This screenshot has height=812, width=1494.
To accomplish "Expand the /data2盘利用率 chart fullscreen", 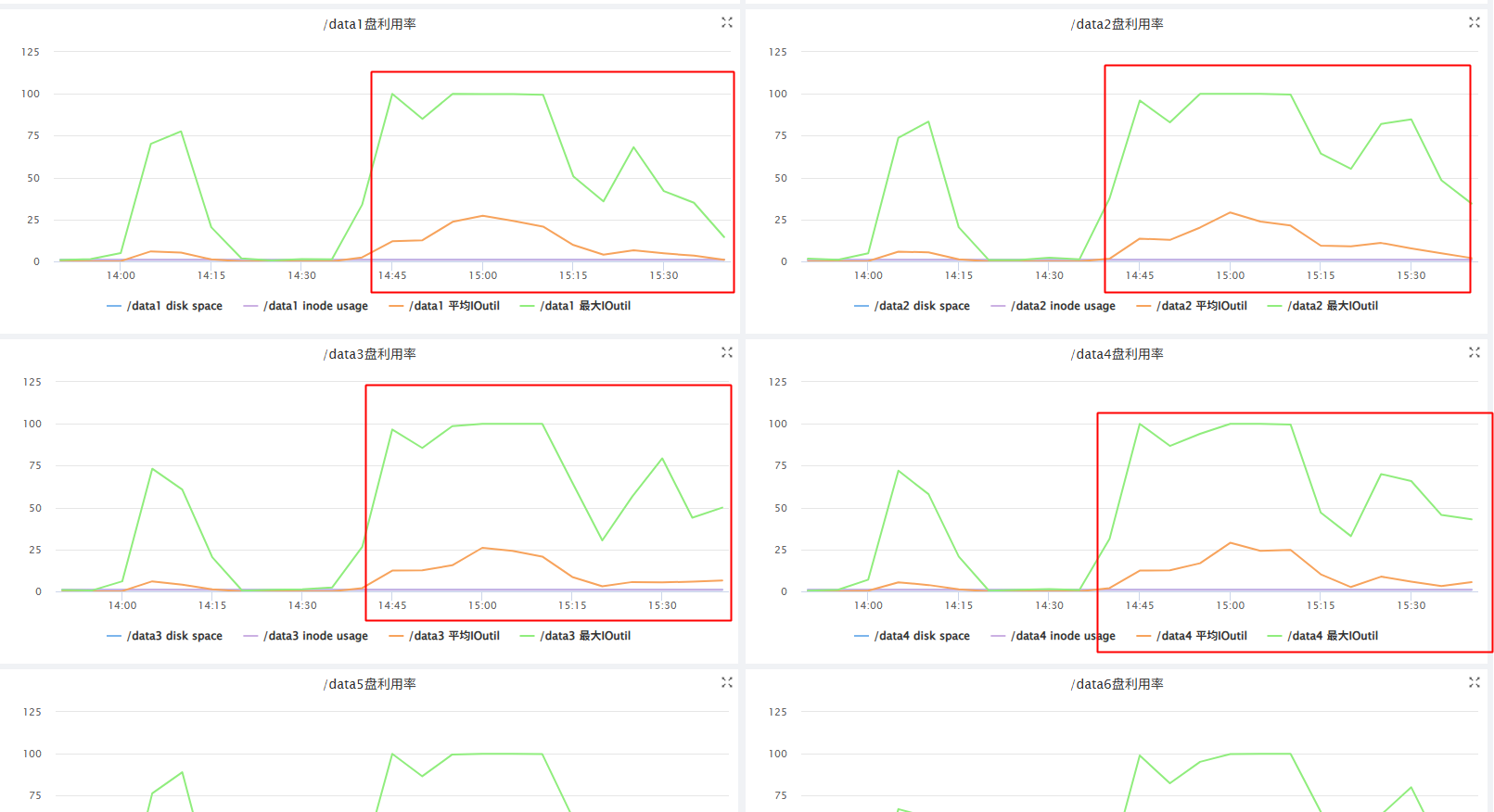I will [1475, 22].
